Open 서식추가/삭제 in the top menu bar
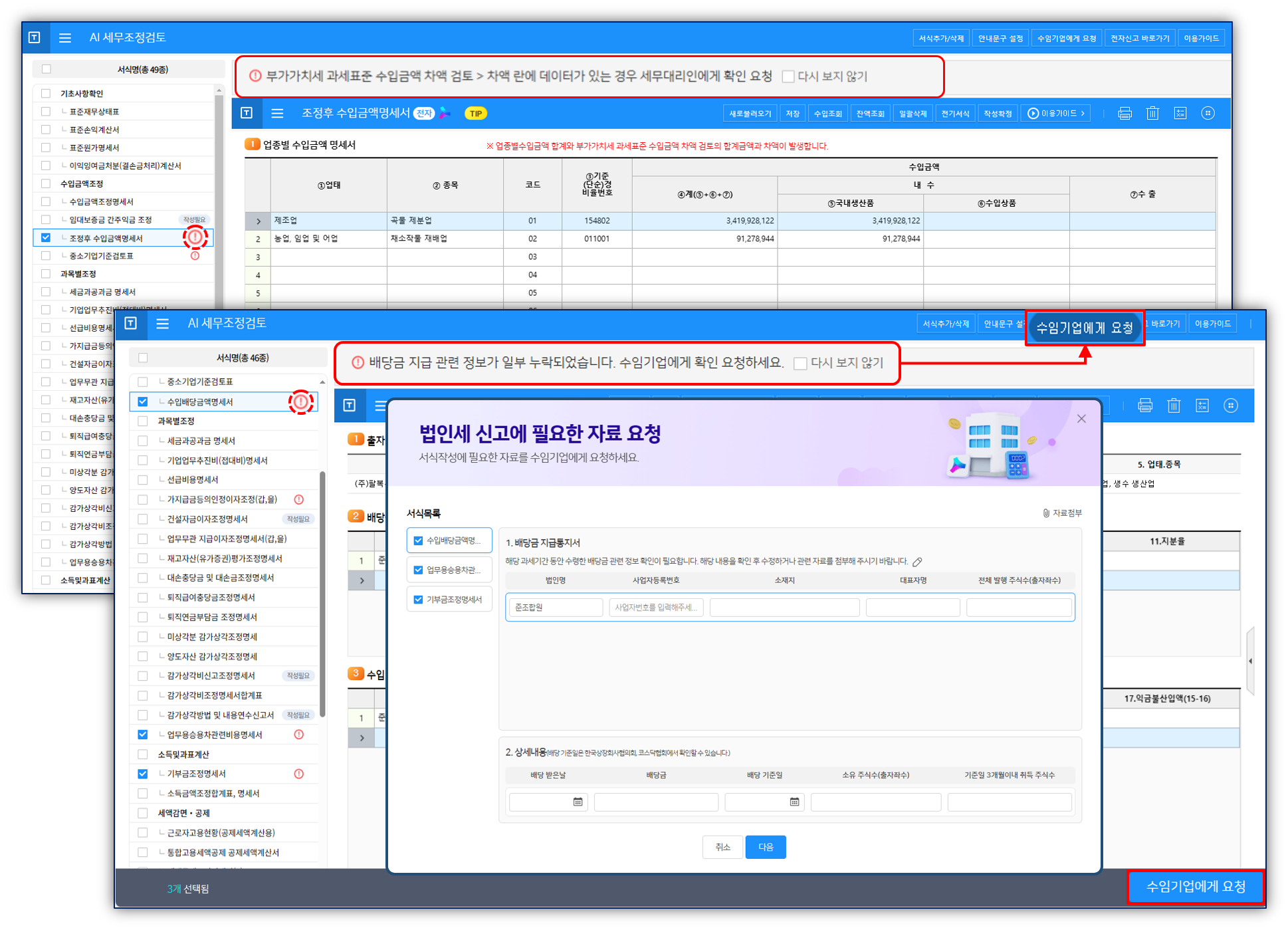The width and height of the screenshot is (1288, 930). [x=941, y=39]
